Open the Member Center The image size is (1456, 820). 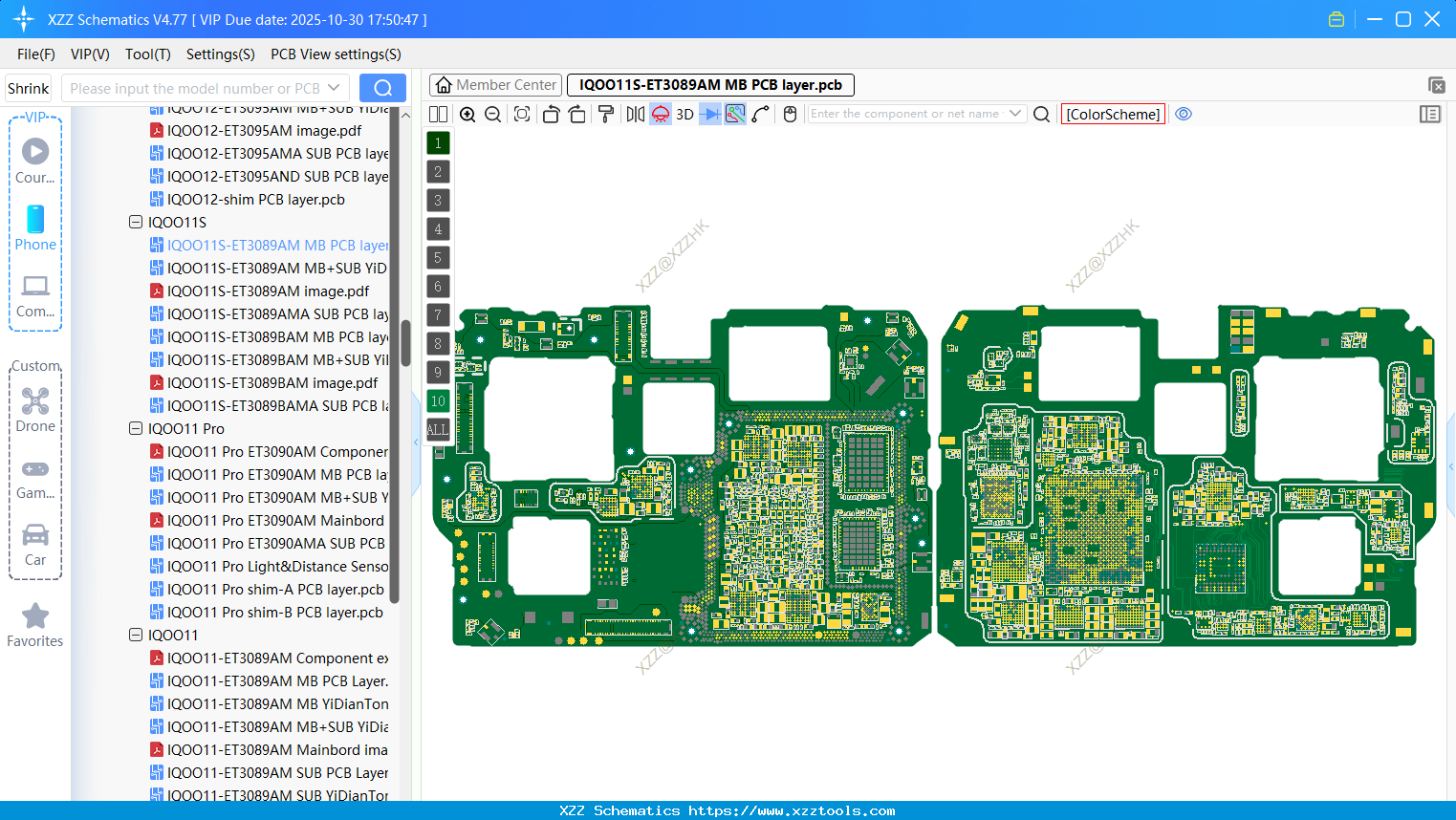coord(495,85)
